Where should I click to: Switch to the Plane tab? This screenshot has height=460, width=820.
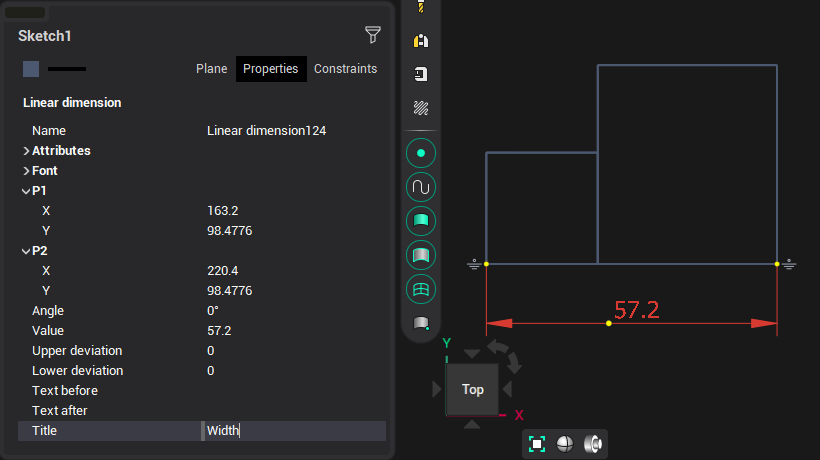tap(211, 69)
